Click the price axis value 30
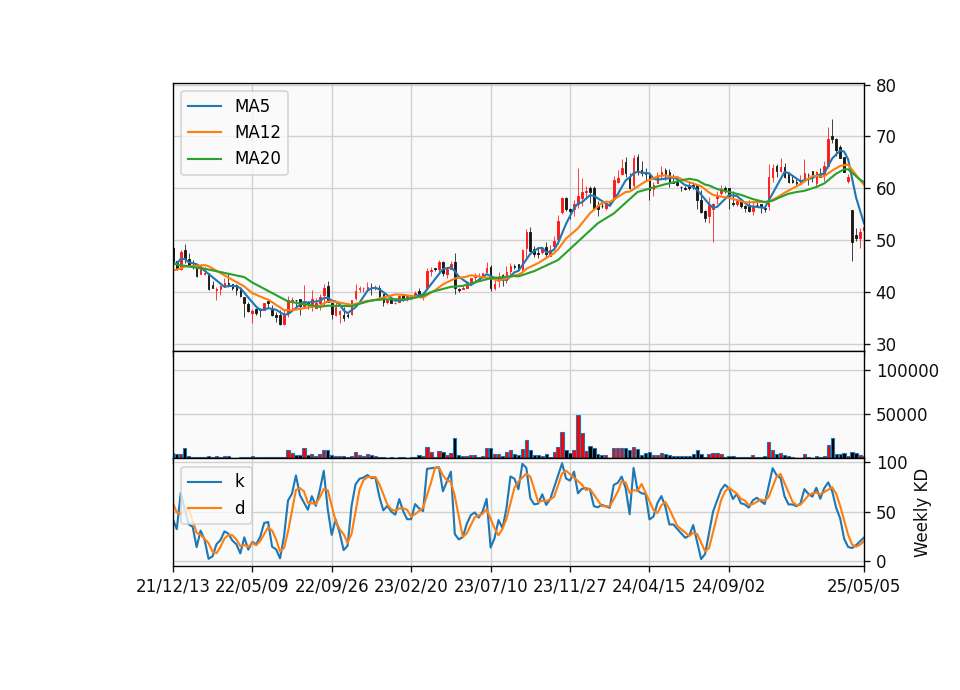The width and height of the screenshot is (960, 690). click(x=886, y=345)
